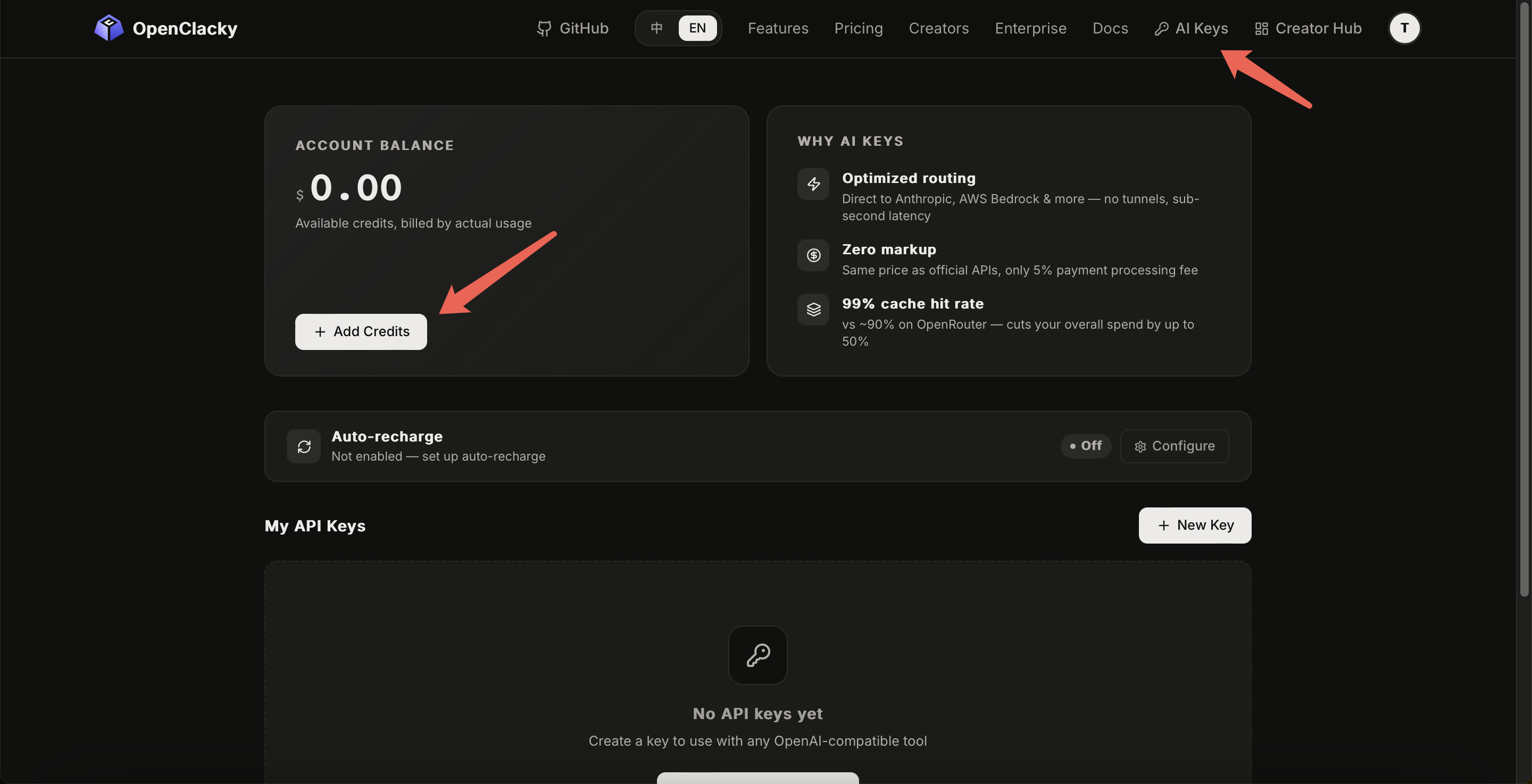Click the key icon in empty state
Viewport: 1532px width, 784px height.
pyautogui.click(x=757, y=655)
